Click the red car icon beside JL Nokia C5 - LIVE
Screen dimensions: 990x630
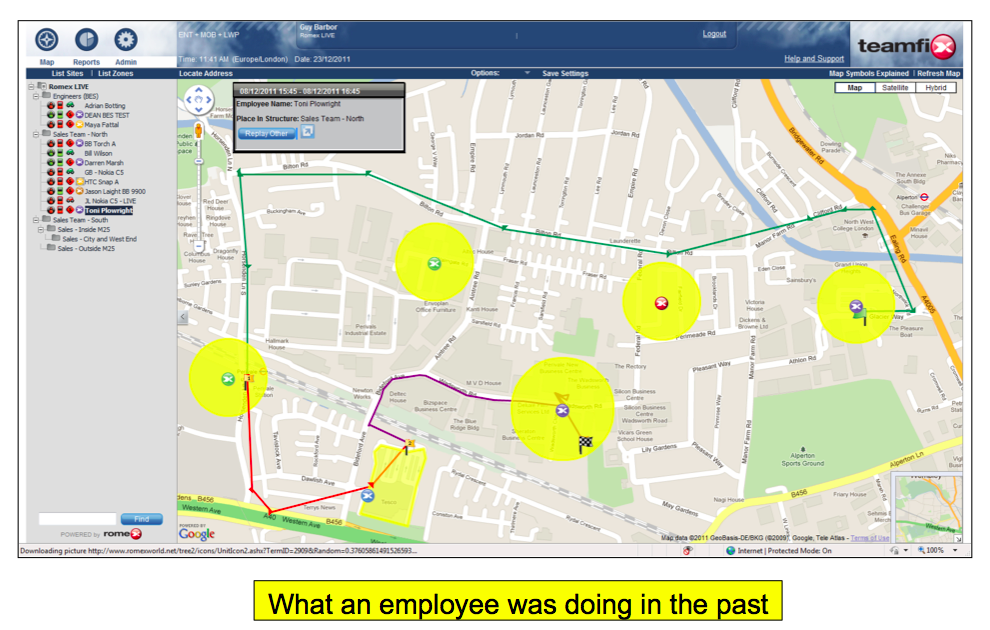(70, 201)
